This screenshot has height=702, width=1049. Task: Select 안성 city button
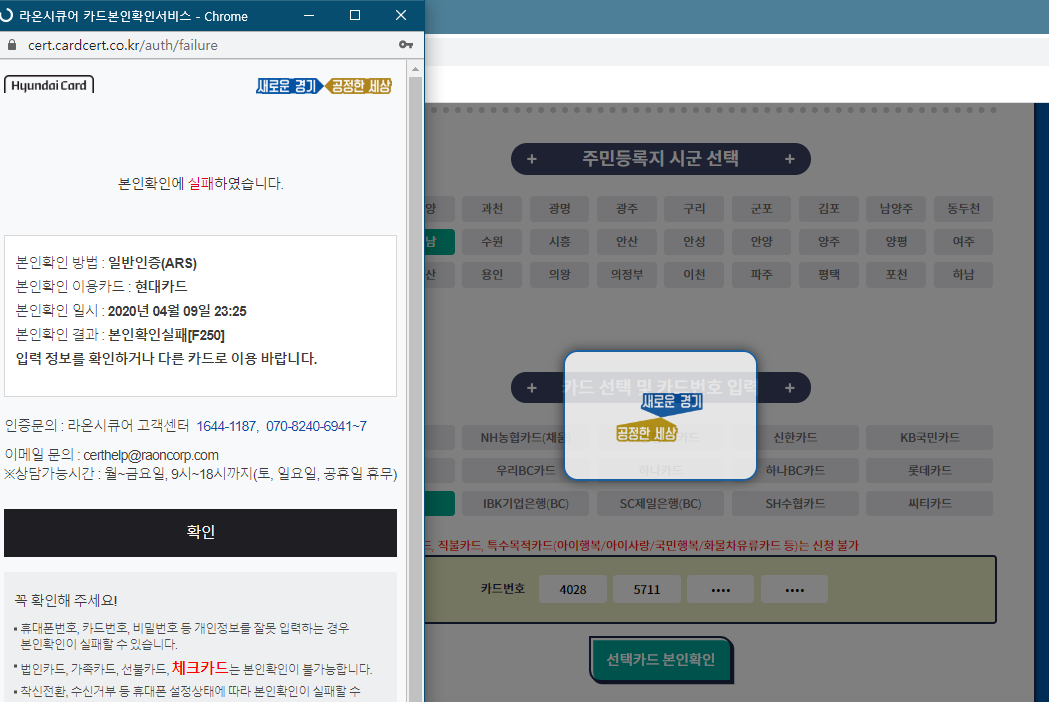[x=694, y=242]
